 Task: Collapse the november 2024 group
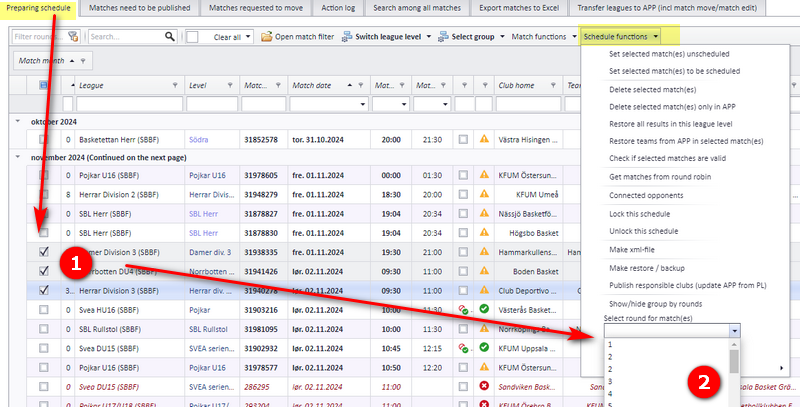[18, 158]
